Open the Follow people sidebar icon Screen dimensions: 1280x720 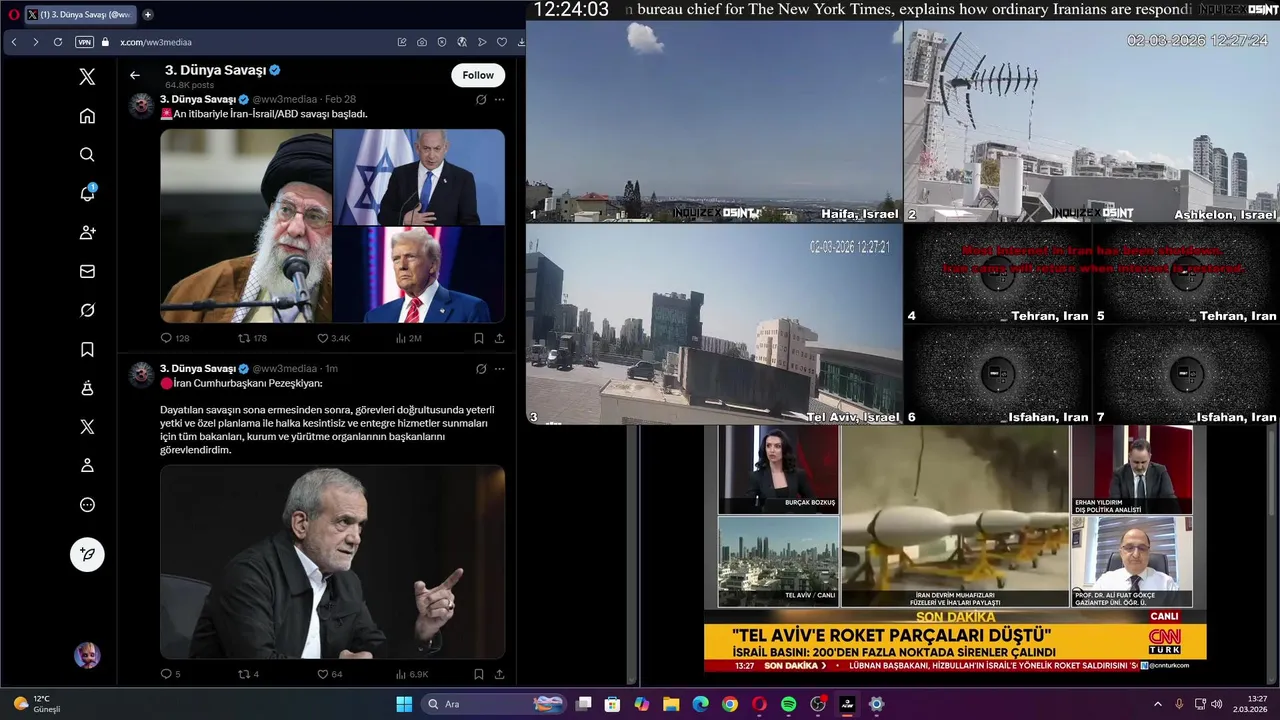[87, 232]
